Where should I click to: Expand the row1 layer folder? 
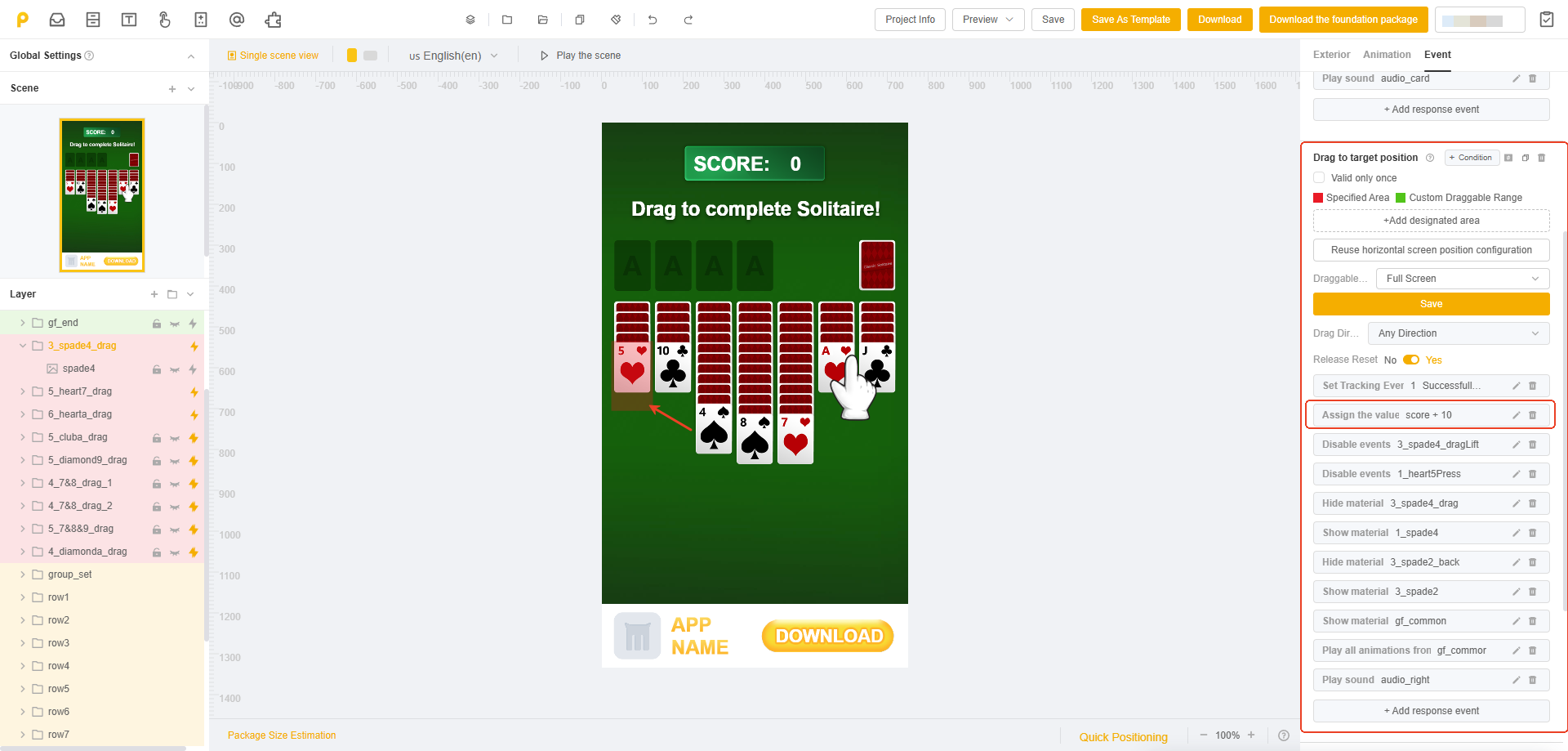[23, 597]
